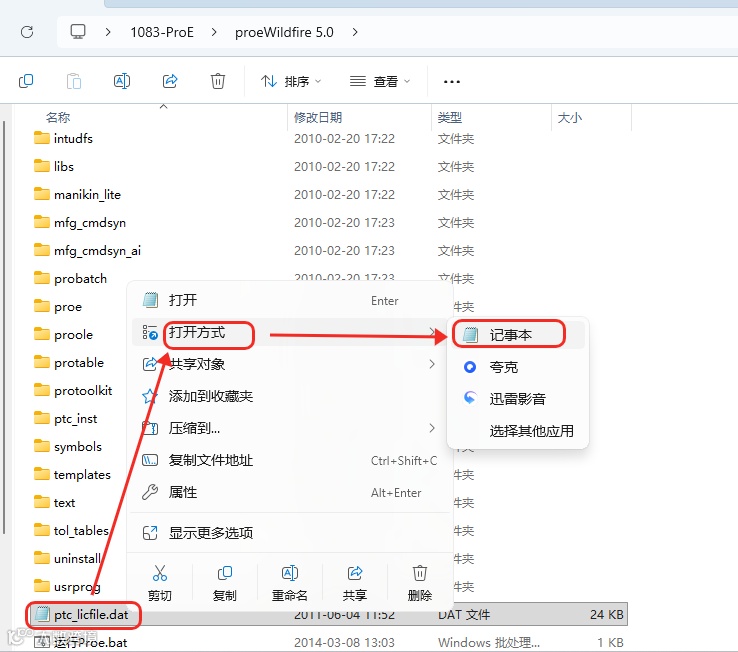
Task: Click the copy icon in the toolbar
Action: [x=26, y=81]
